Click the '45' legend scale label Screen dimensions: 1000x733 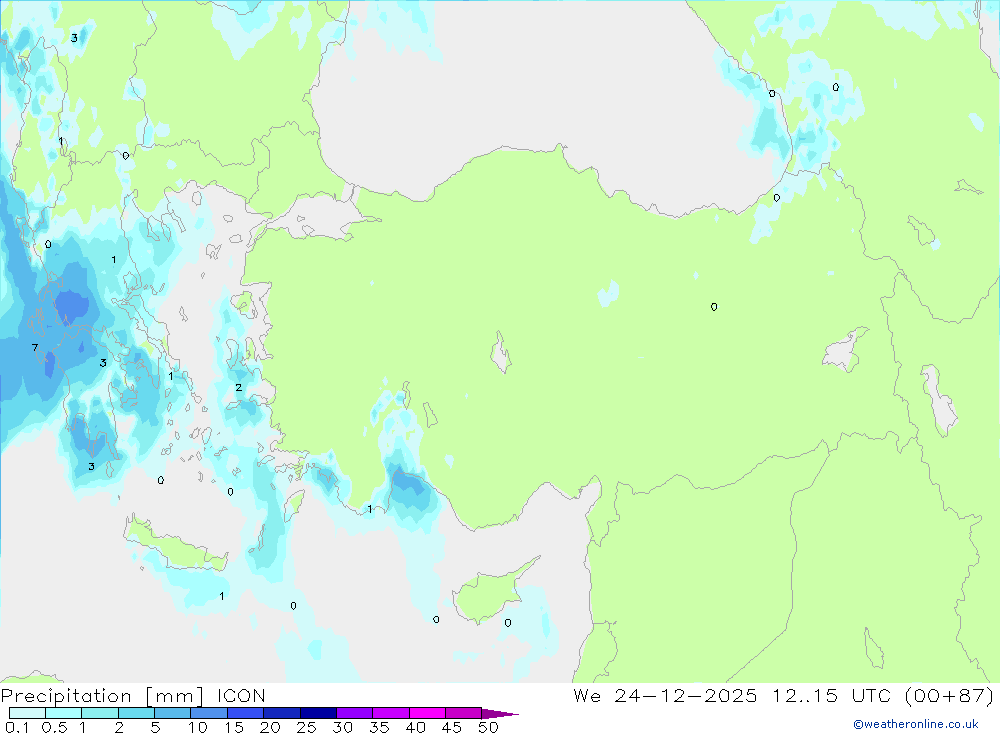point(452,727)
